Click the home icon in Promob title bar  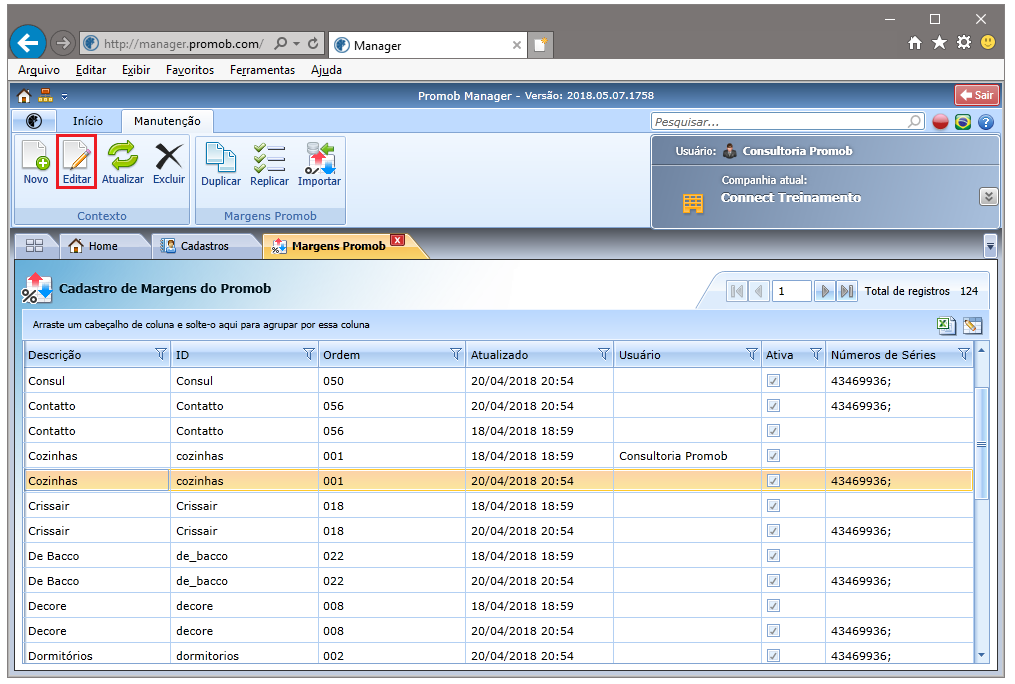pyautogui.click(x=24, y=96)
